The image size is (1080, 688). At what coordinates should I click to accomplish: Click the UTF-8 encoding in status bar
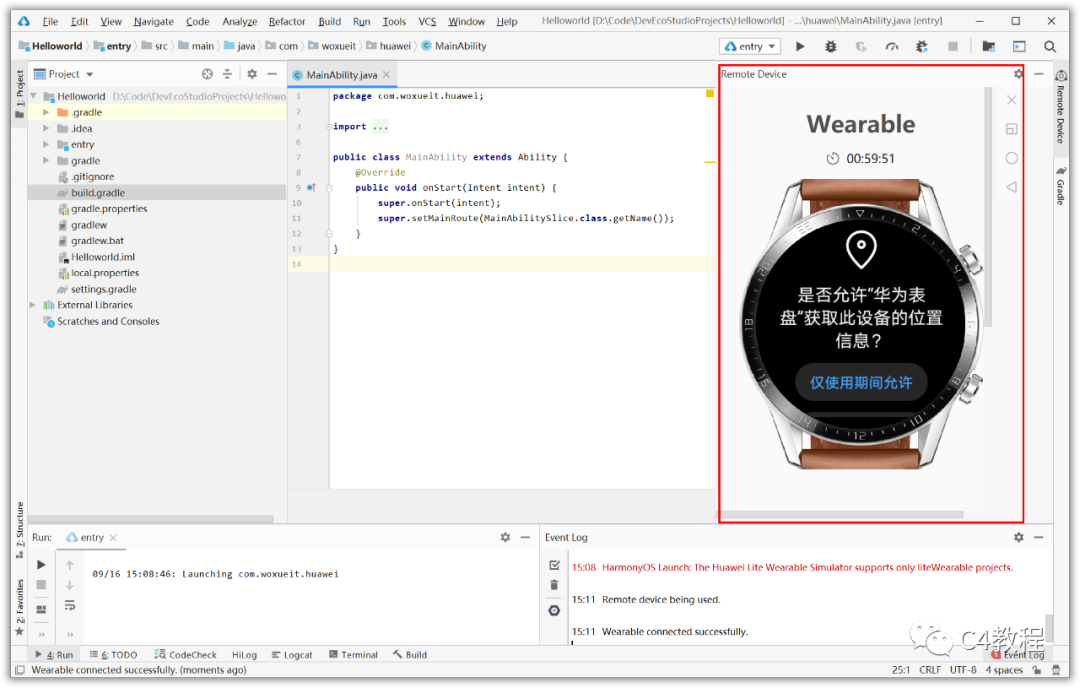(963, 670)
